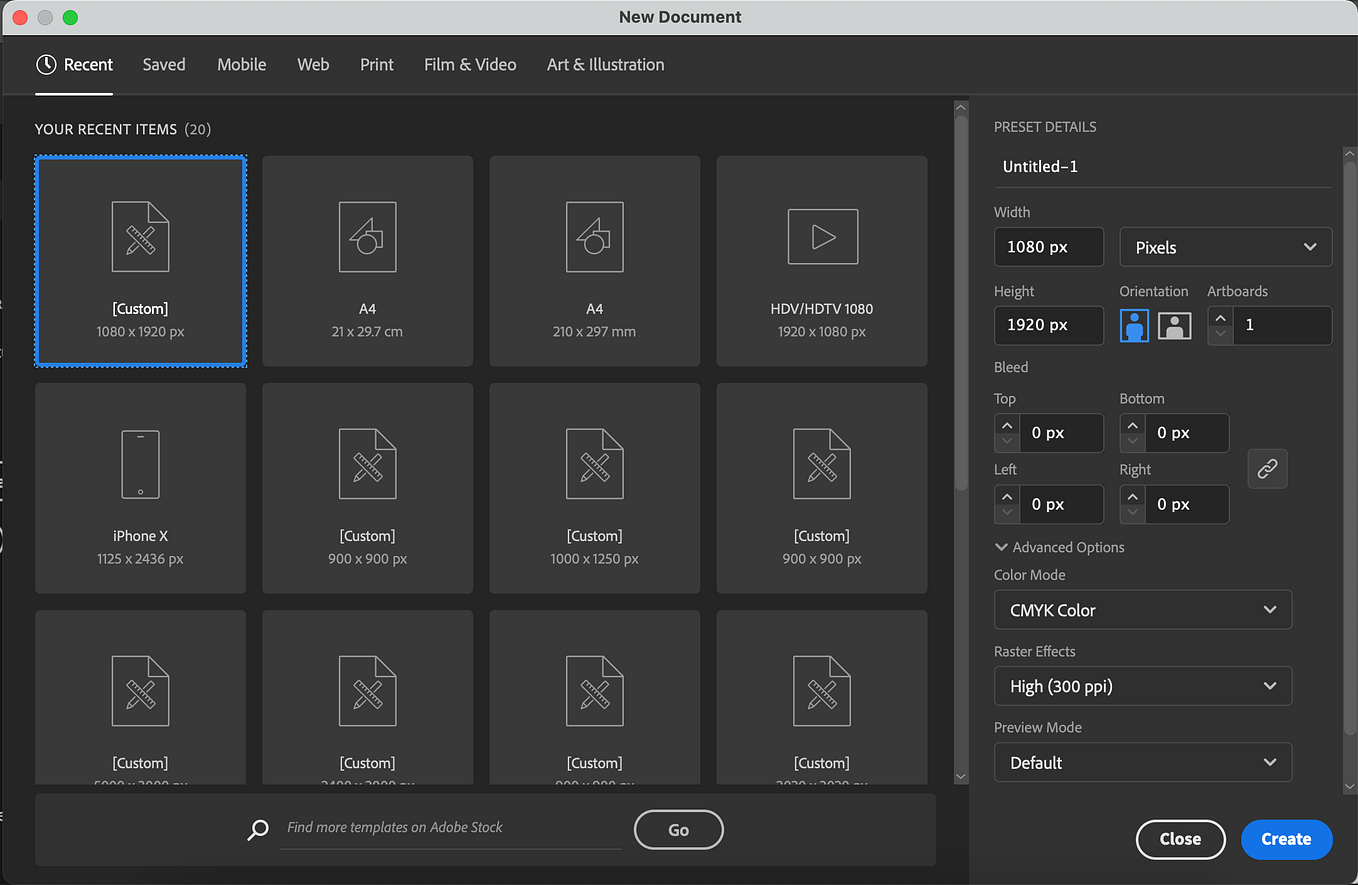Switch to the Print tab
Screen dimensions: 1358x885
coord(377,64)
